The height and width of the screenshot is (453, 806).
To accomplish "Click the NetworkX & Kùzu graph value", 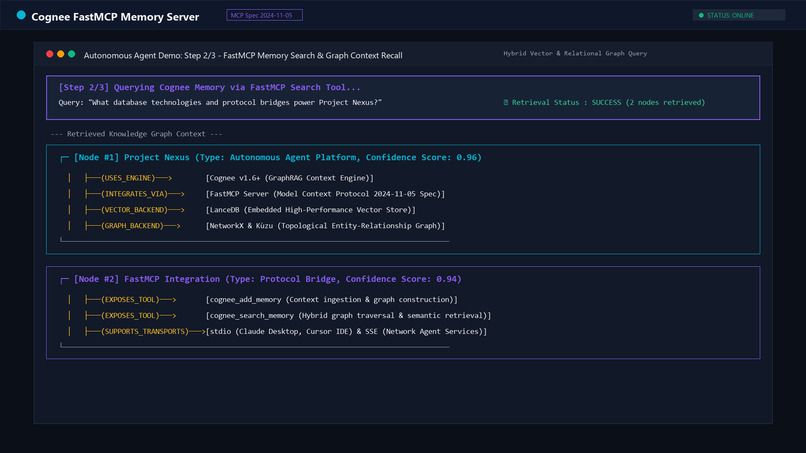I will 325,226.
